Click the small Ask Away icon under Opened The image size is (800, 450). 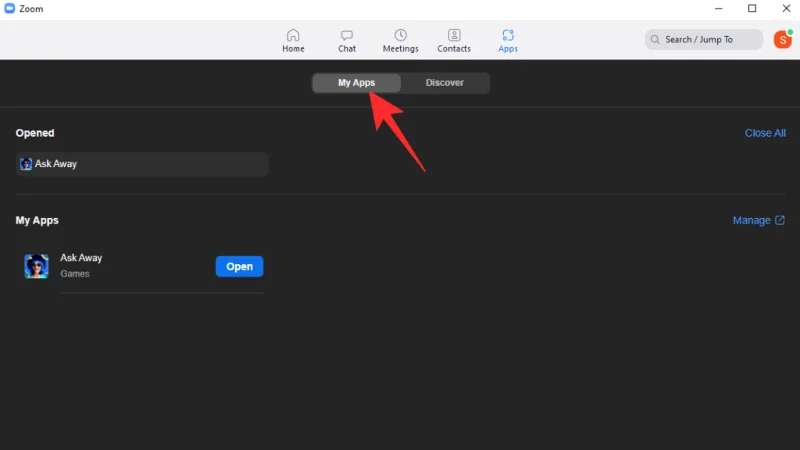click(x=26, y=164)
